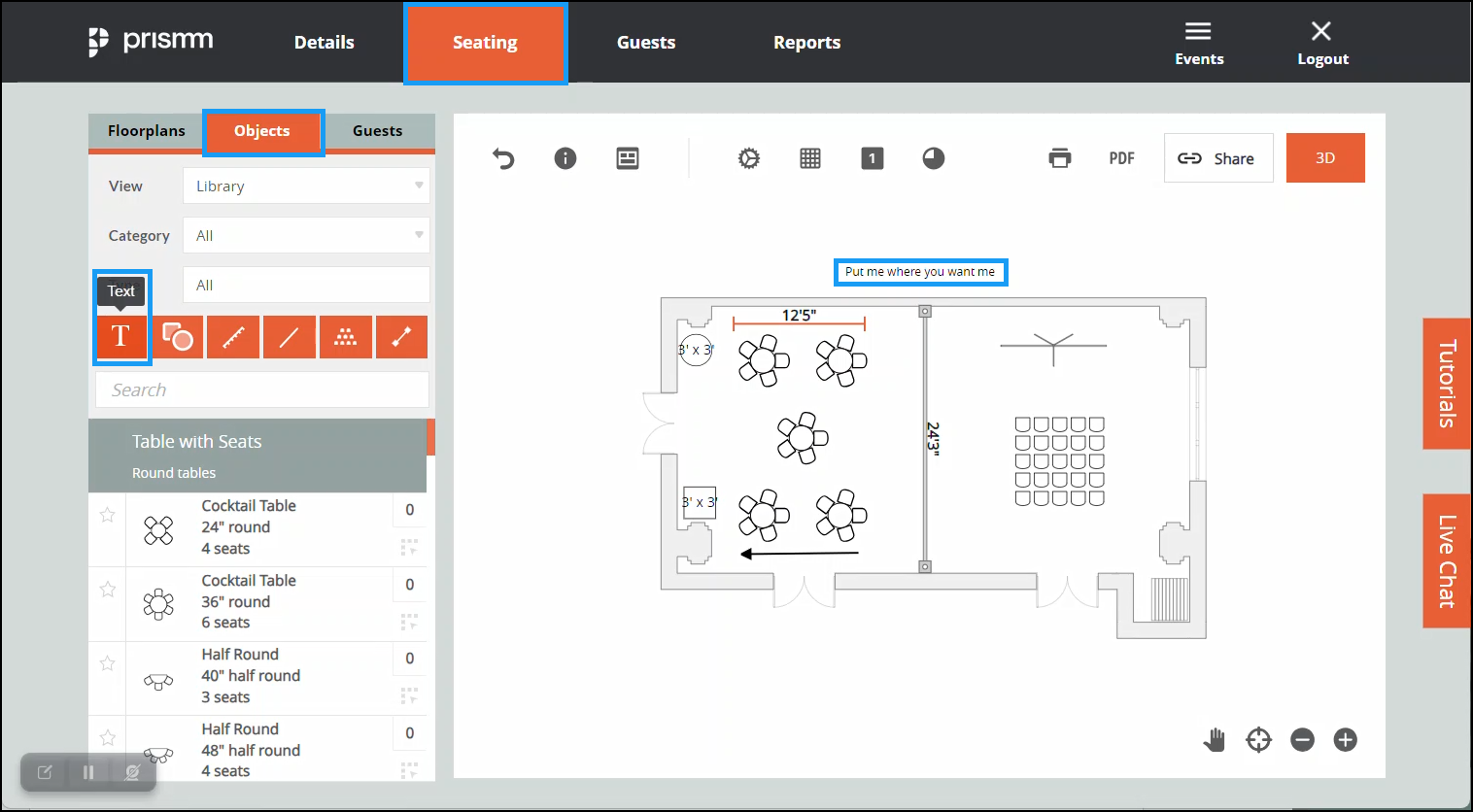Click the undo arrow icon

(503, 158)
